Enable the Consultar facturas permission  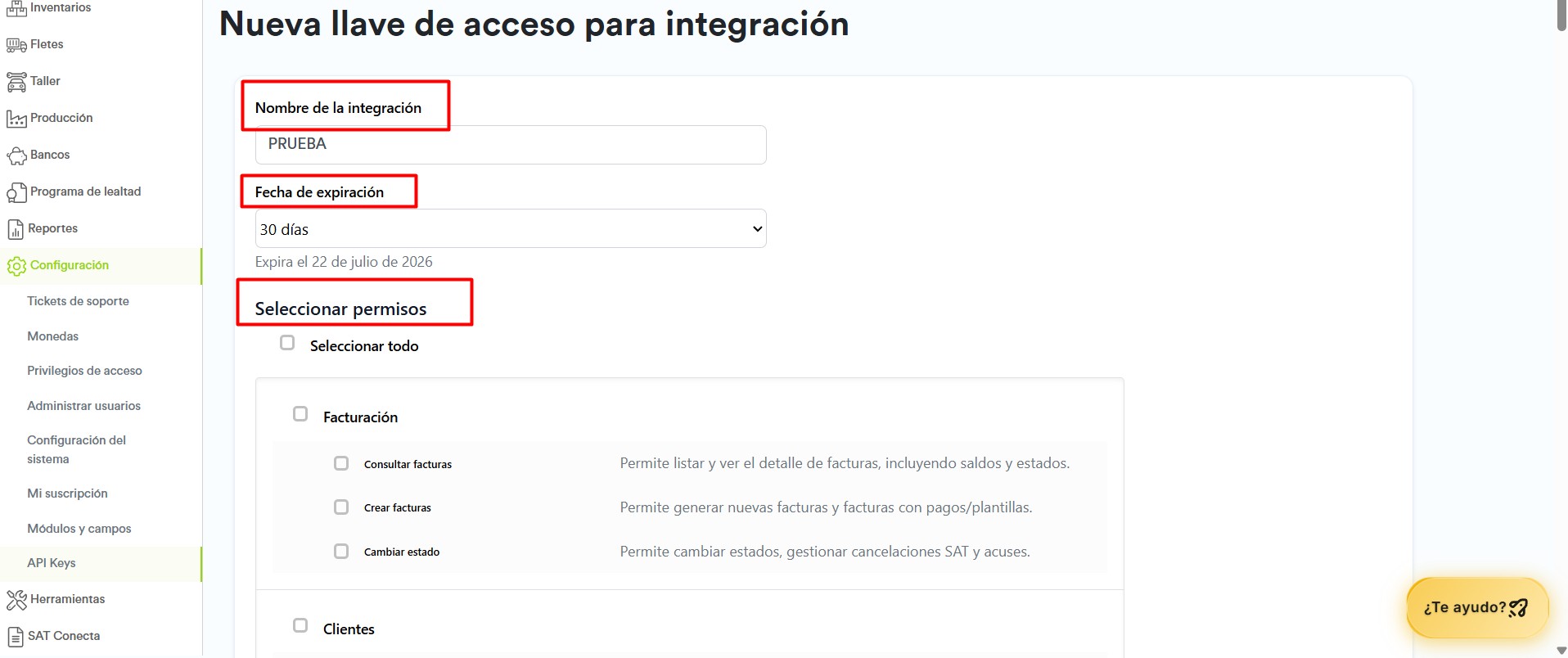341,463
